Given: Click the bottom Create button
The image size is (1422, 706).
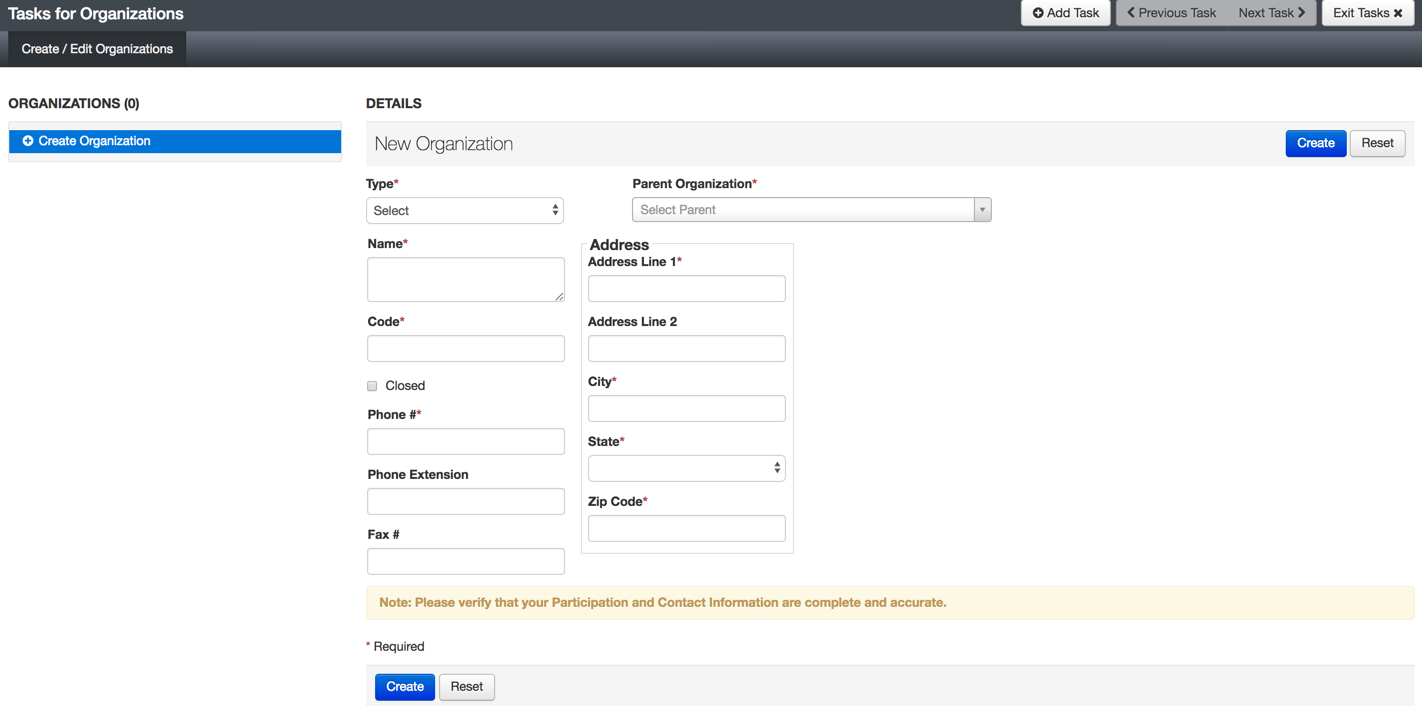Looking at the screenshot, I should (x=405, y=686).
